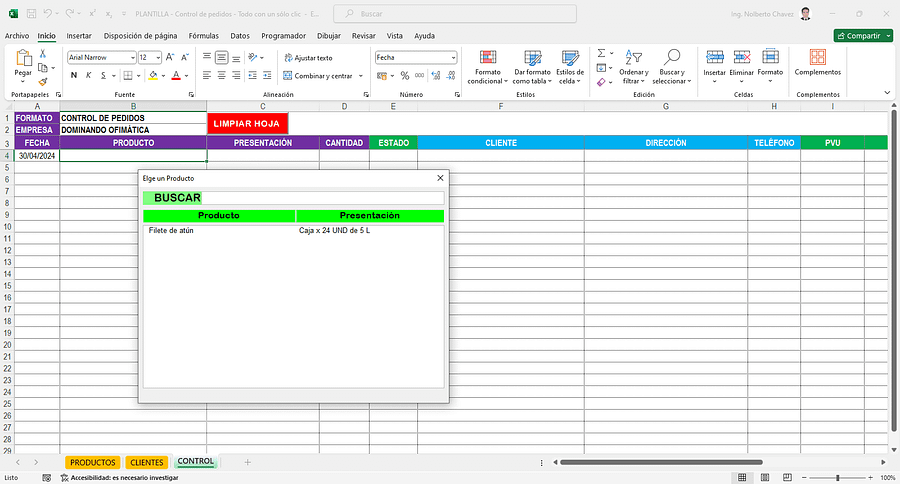The height and width of the screenshot is (484, 900).
Task: Click the increase decimals icon
Action: pos(436,75)
